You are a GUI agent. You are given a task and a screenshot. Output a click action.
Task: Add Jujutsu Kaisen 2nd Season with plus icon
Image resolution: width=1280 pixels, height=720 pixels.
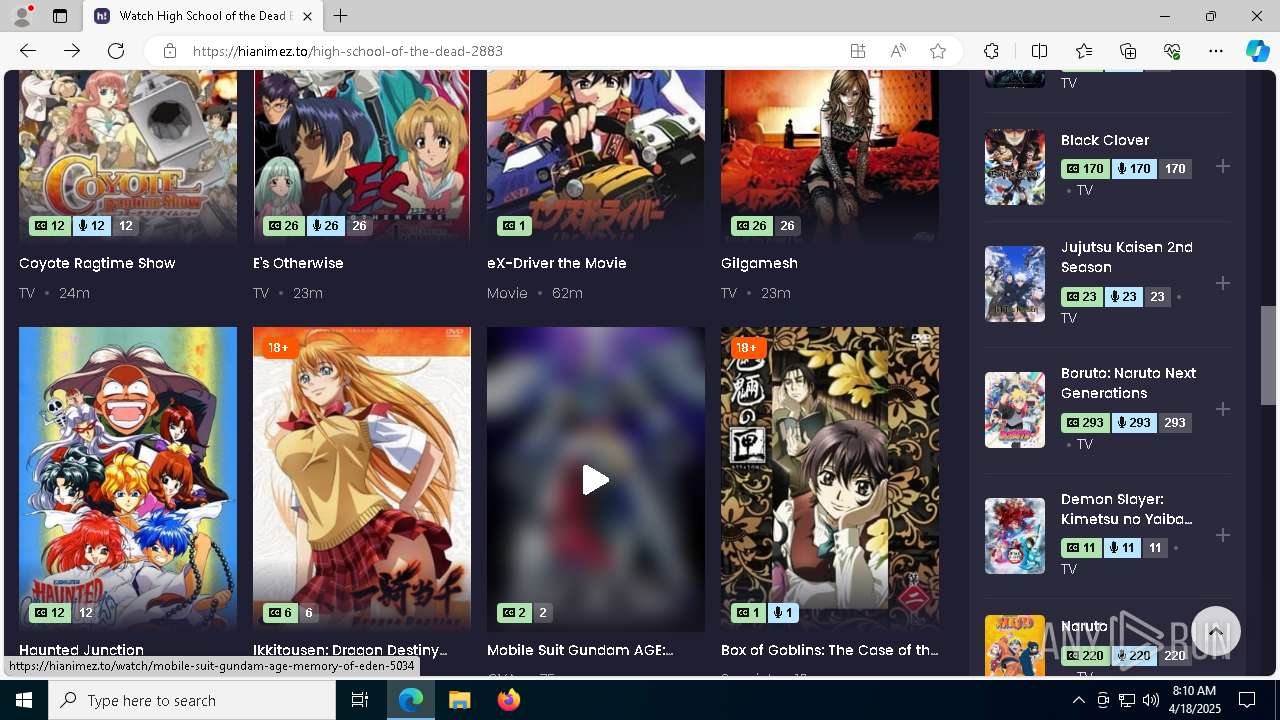1222,283
